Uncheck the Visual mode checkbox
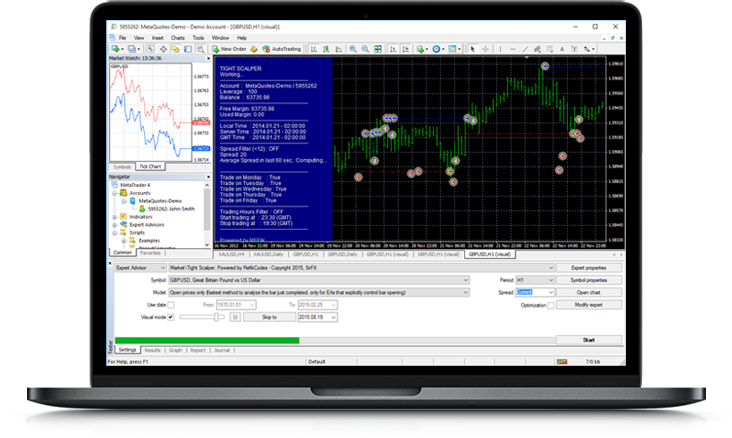Image resolution: width=732 pixels, height=438 pixels. (x=173, y=316)
